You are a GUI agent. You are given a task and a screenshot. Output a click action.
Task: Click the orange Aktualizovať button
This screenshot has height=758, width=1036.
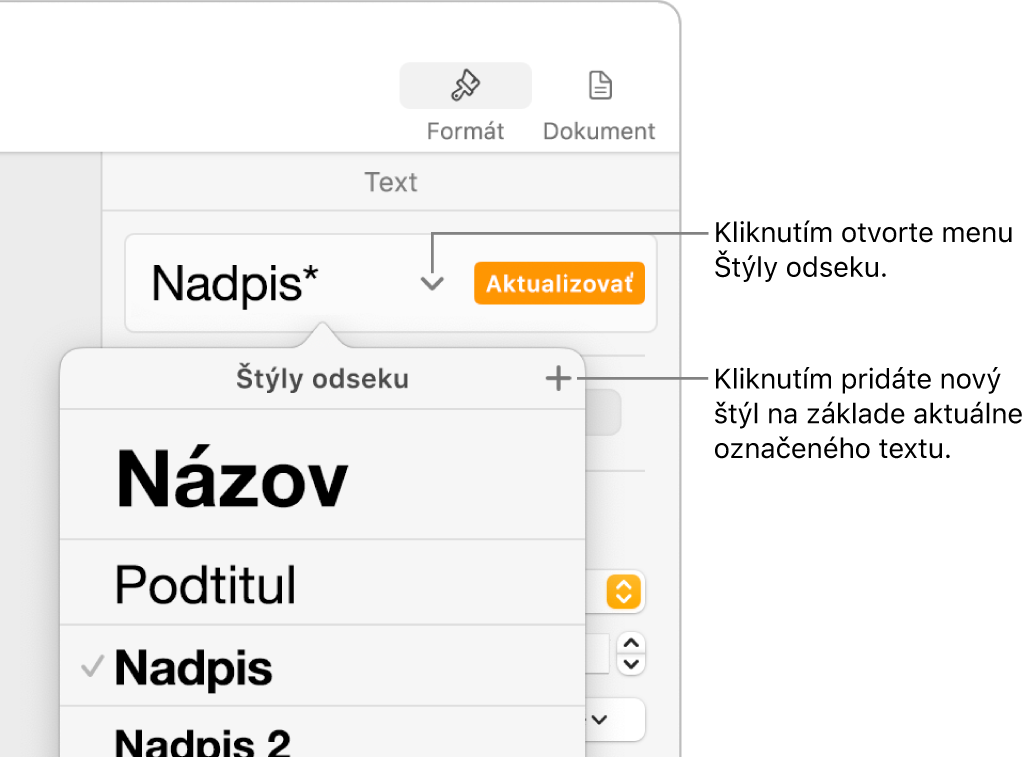(x=559, y=284)
